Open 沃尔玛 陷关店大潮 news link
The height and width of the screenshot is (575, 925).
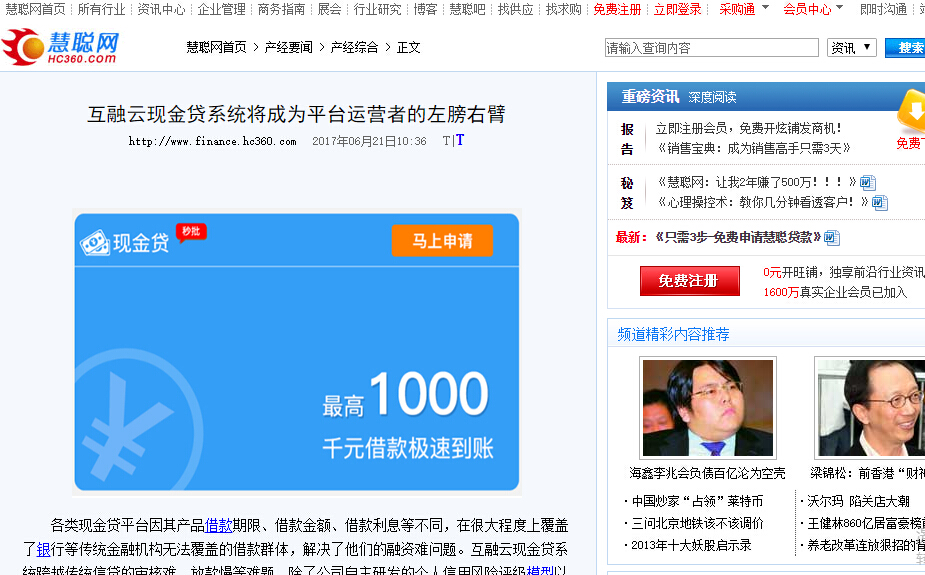pyautogui.click(x=858, y=501)
